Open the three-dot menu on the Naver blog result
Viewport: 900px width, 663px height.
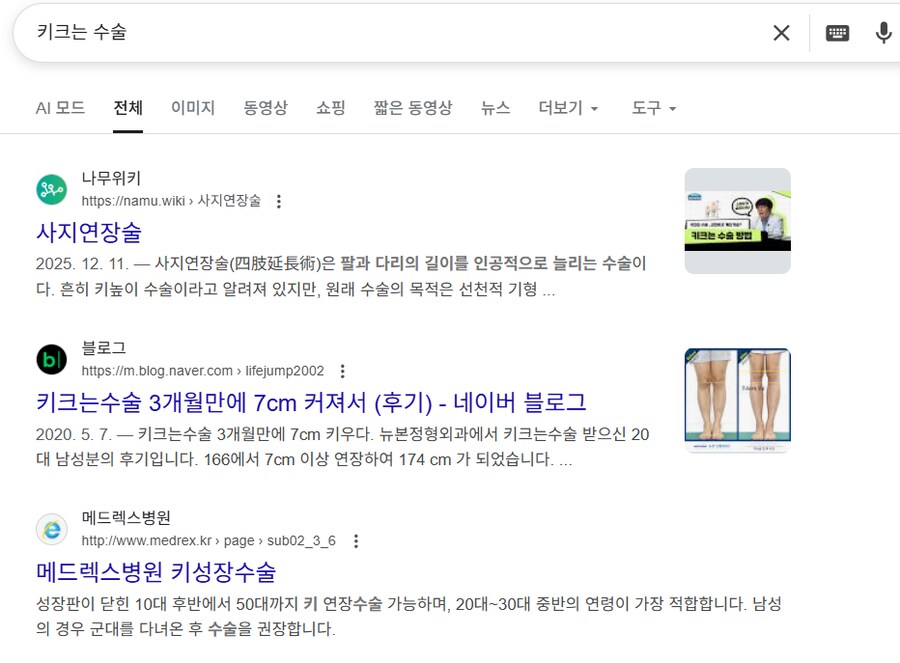pos(342,371)
